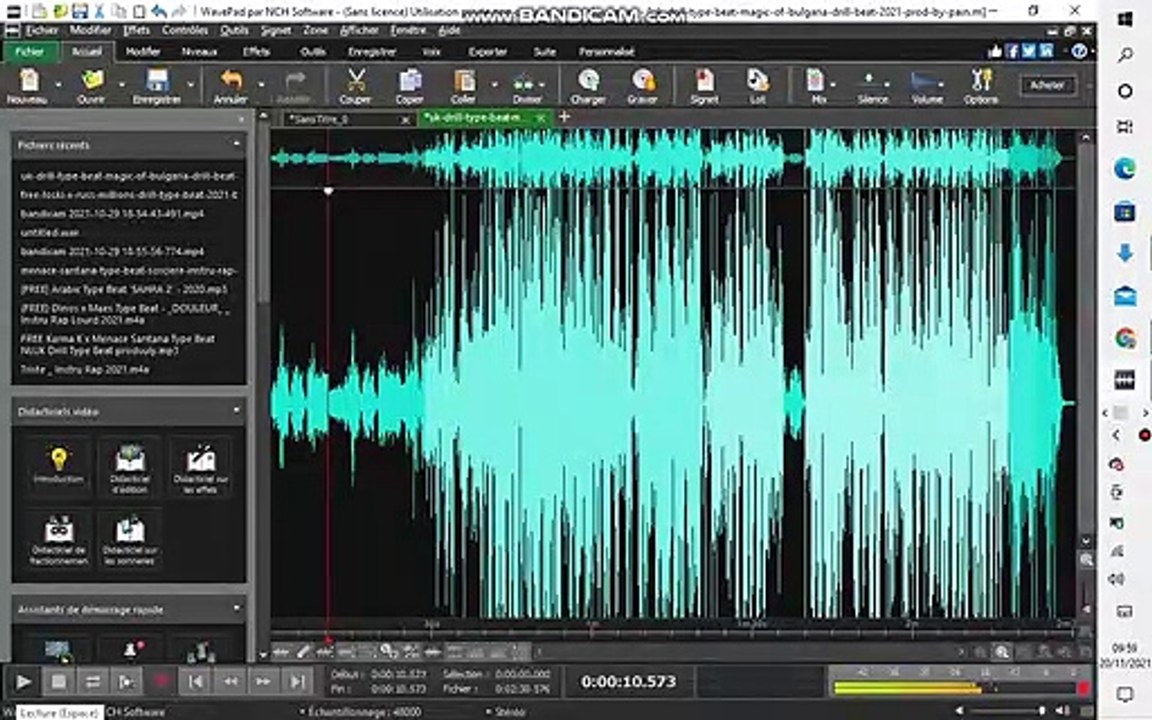Screen dimensions: 1152x720
Task: Start recording with the red button
Action: click(x=162, y=682)
